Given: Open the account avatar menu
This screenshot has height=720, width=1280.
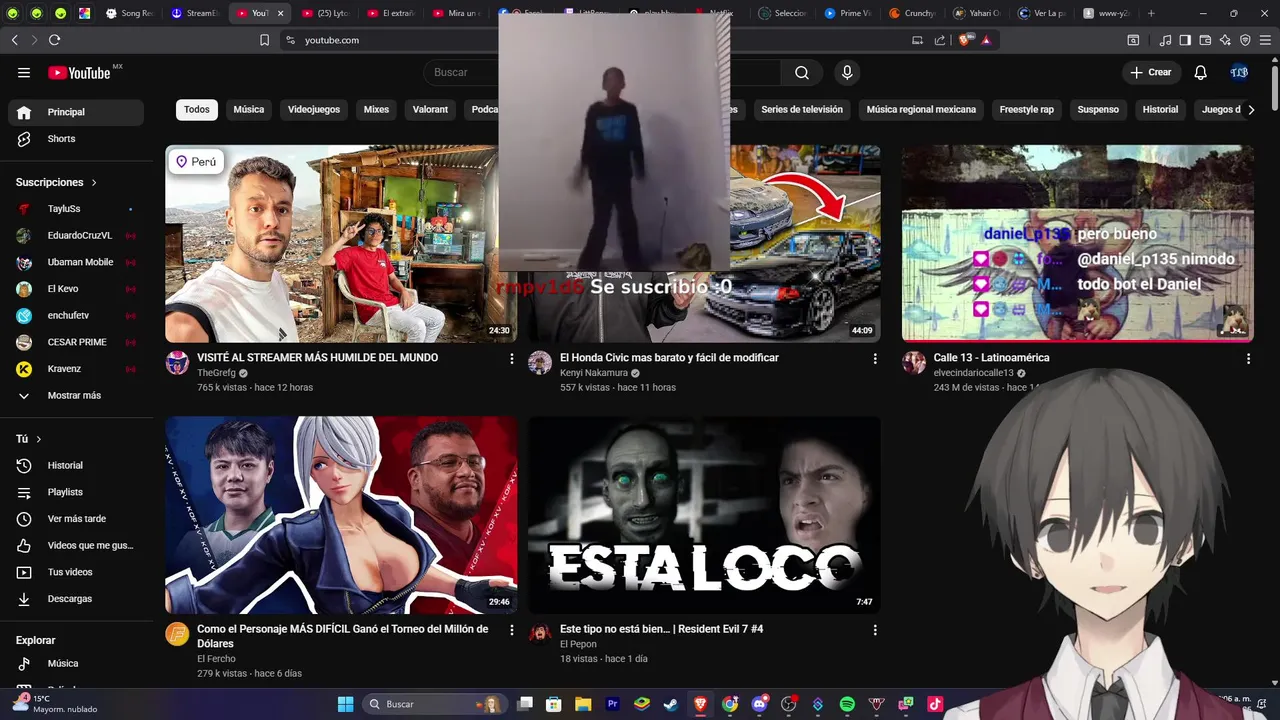Looking at the screenshot, I should coord(1239,72).
